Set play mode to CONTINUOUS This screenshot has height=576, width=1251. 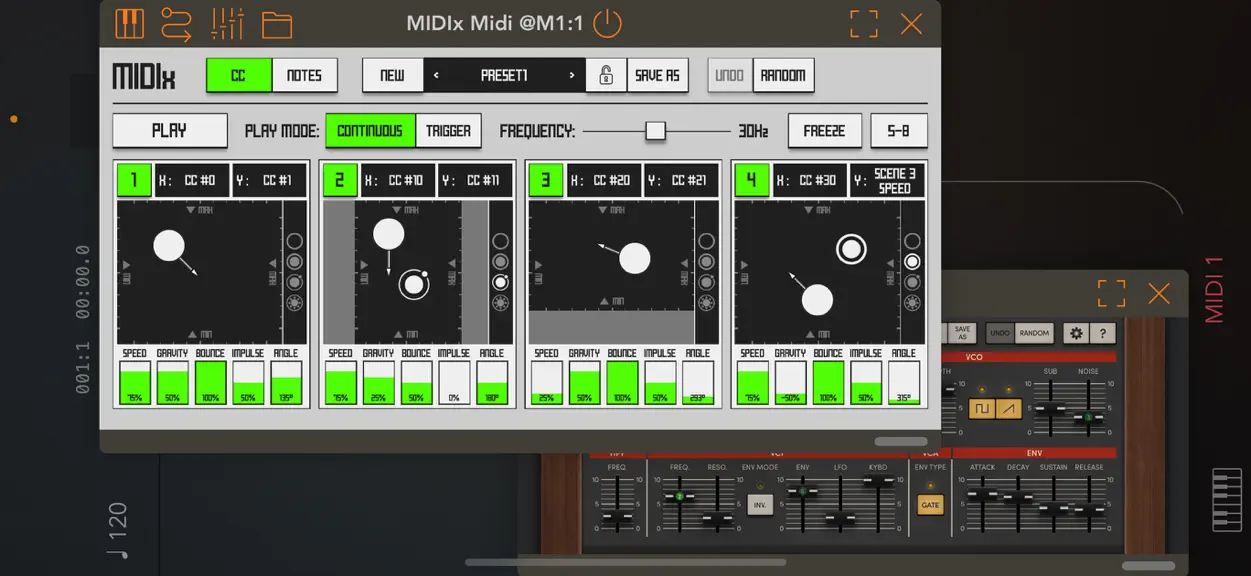tap(370, 131)
